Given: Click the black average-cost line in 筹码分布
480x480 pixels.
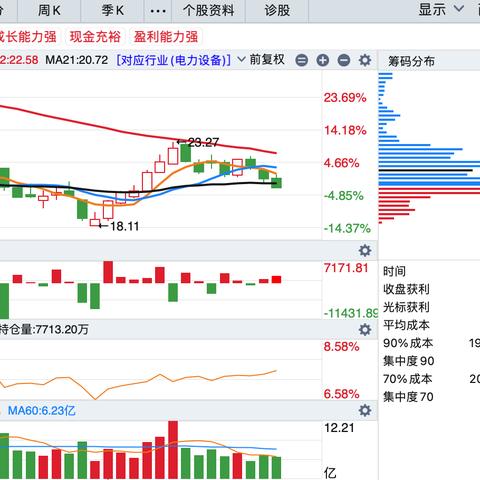Looking at the screenshot, I should pos(425,170).
